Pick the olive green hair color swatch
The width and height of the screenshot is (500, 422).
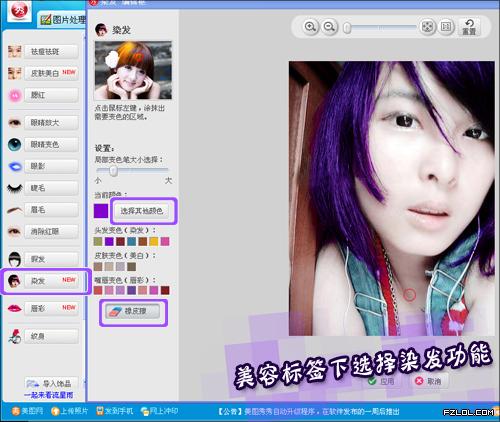(x=98, y=241)
